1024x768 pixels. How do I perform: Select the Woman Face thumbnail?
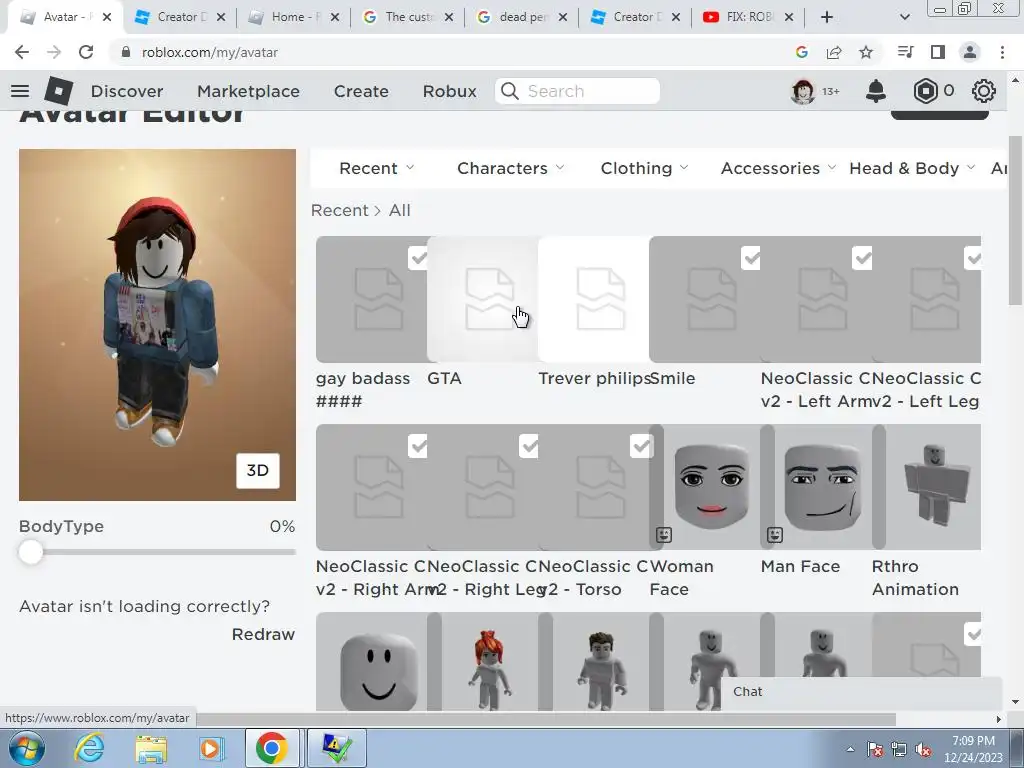coord(712,487)
